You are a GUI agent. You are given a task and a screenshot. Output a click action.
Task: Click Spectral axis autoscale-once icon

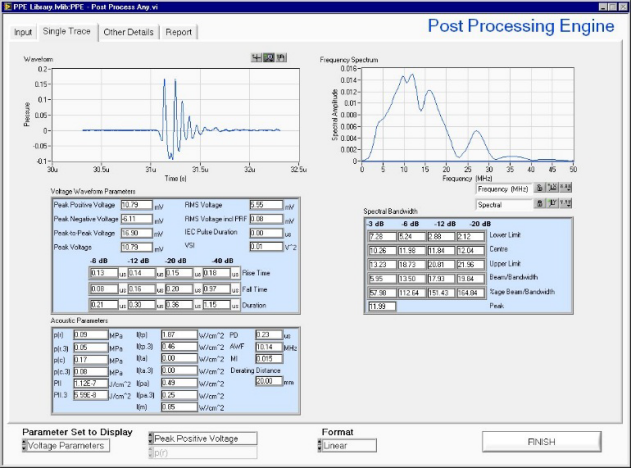(552, 203)
